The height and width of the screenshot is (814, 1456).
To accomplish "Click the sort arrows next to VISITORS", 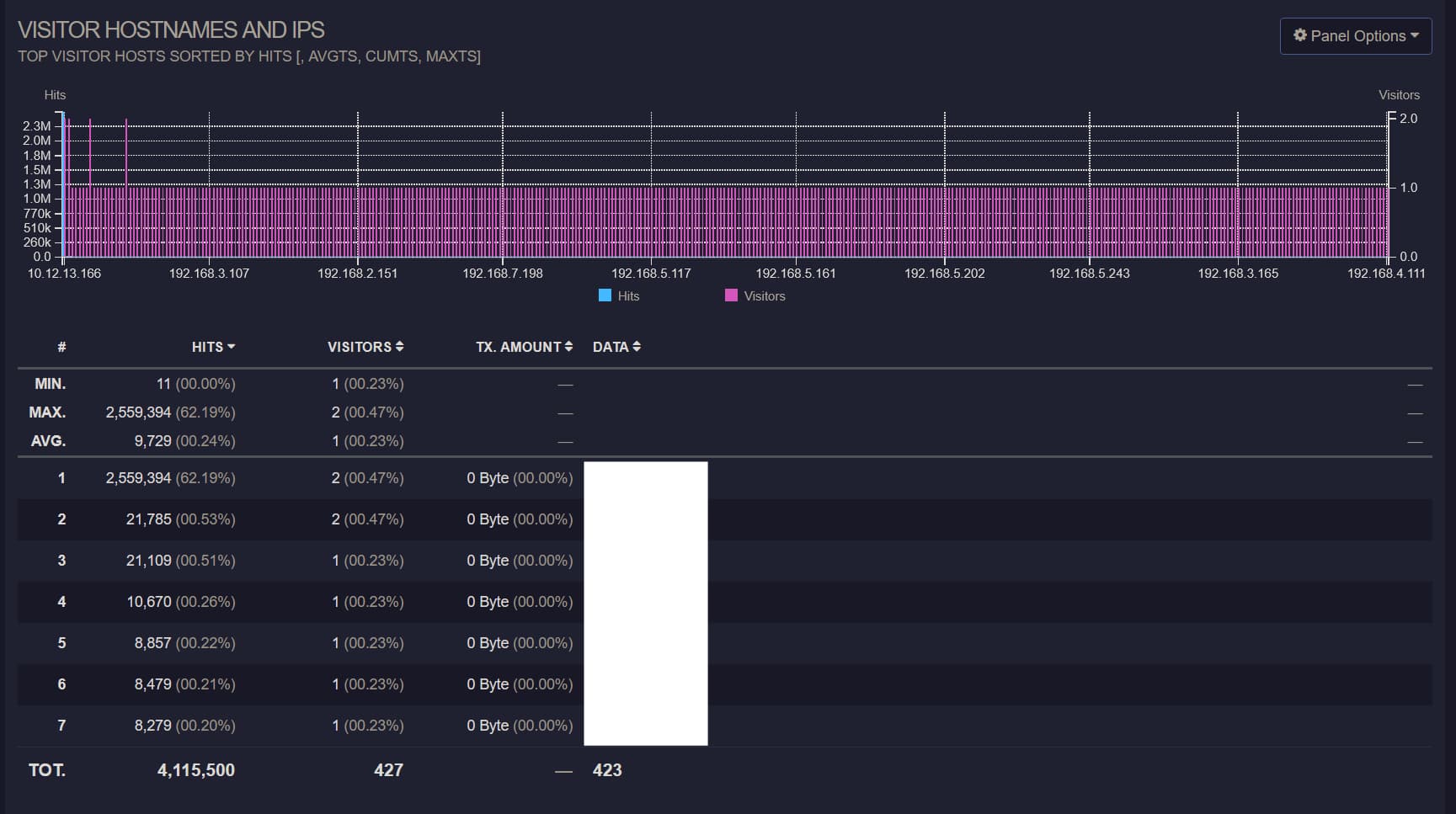I will 399,347.
